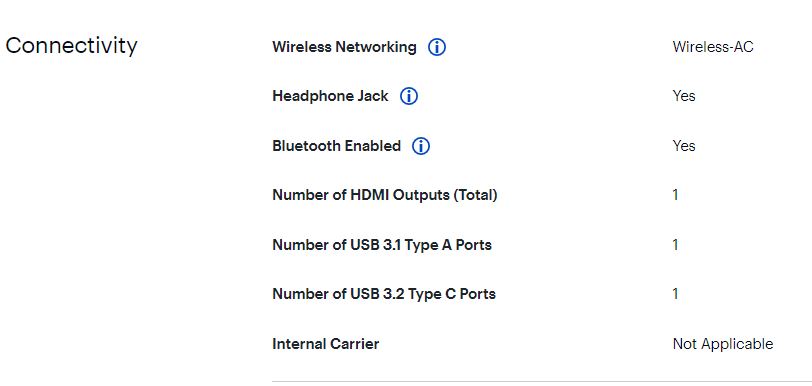Viewport: 812px width, 386px height.
Task: Select the Connectivity section heading
Action: [71, 46]
